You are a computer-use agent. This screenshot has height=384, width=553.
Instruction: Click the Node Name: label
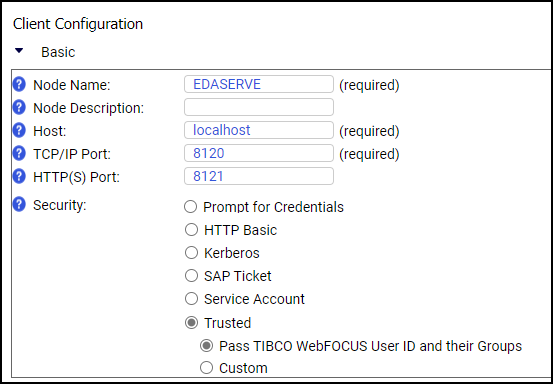[72, 85]
